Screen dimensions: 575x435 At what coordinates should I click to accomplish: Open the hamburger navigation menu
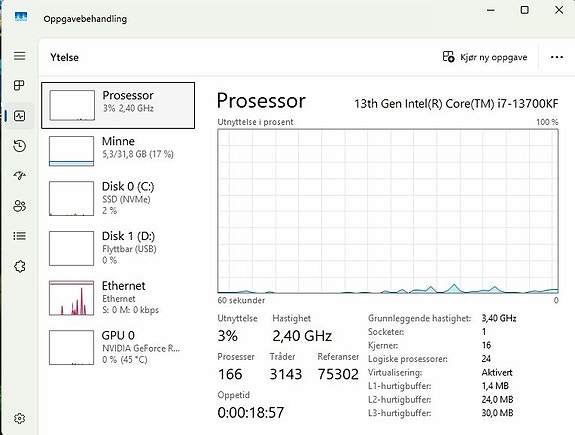coord(19,56)
